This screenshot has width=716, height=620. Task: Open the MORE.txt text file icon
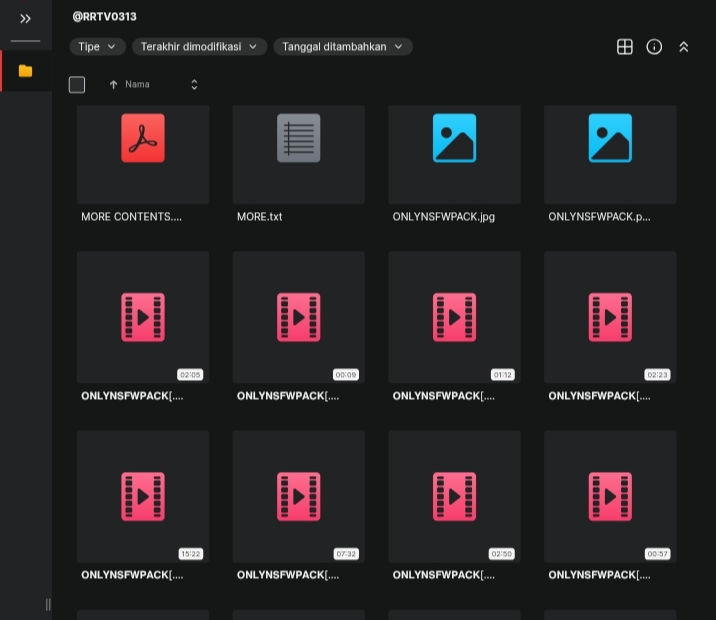point(299,138)
